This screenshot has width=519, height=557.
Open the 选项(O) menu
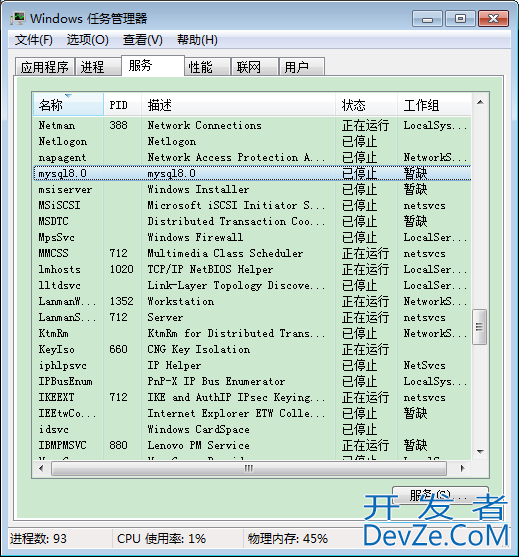(x=87, y=40)
